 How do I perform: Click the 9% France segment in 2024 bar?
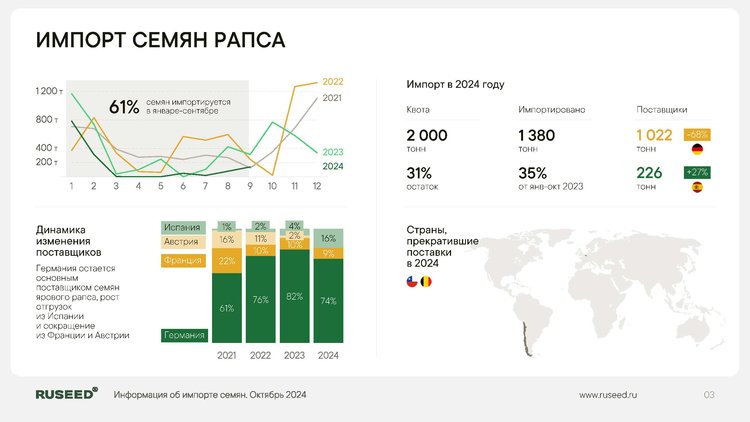pos(328,254)
